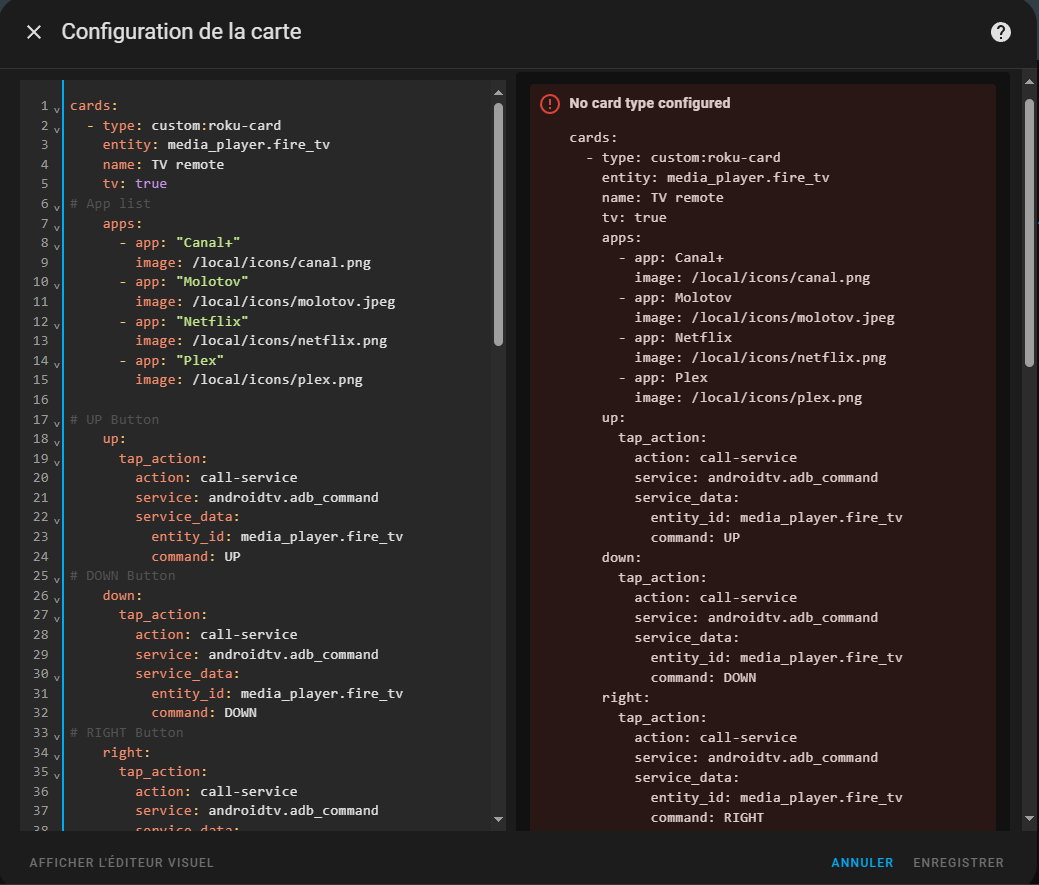Image resolution: width=1039 pixels, height=885 pixels.
Task: Click '/local/icons/canal.png' on editor line 9
Action: pos(282,262)
